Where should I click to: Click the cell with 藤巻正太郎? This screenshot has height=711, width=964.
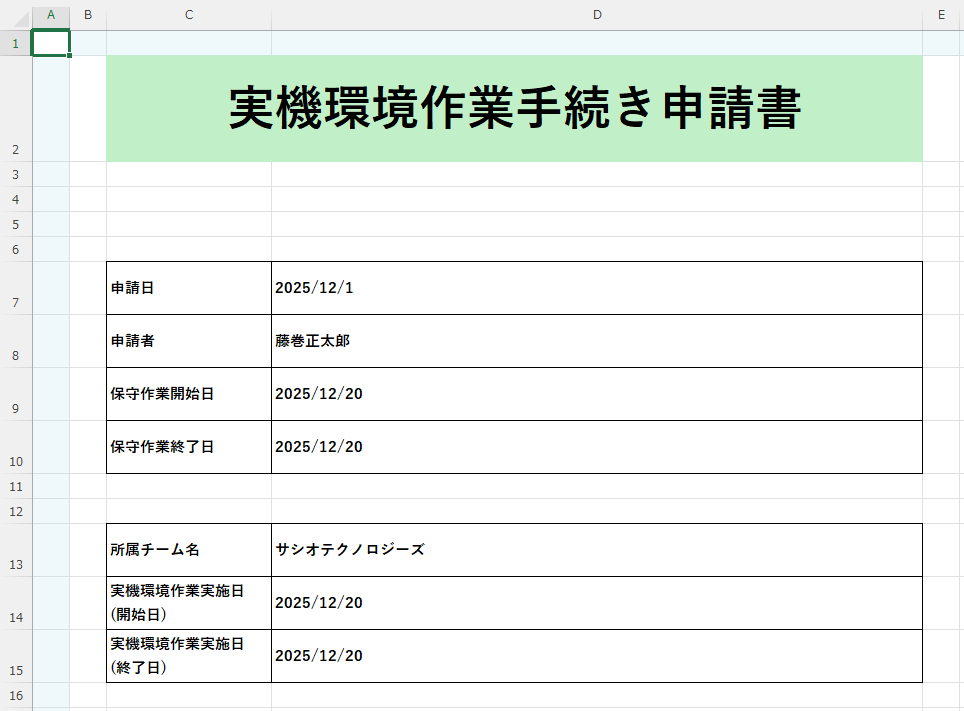(x=597, y=341)
